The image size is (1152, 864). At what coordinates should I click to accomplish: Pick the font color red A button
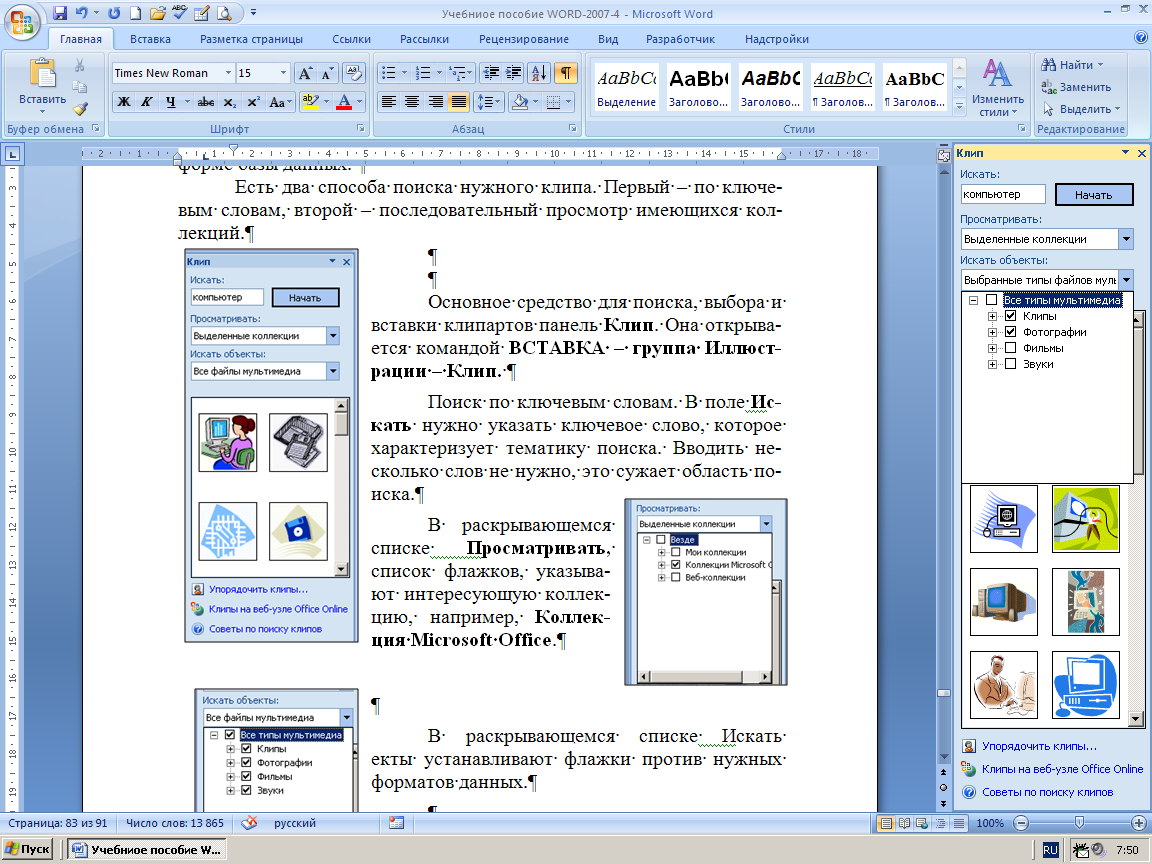(344, 102)
